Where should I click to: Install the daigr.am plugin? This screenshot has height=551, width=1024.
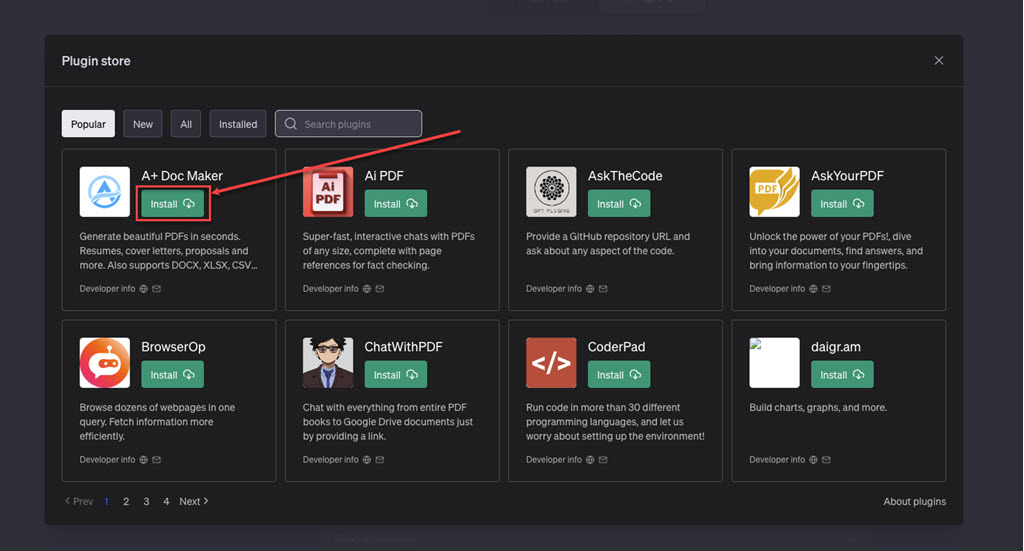coord(842,375)
